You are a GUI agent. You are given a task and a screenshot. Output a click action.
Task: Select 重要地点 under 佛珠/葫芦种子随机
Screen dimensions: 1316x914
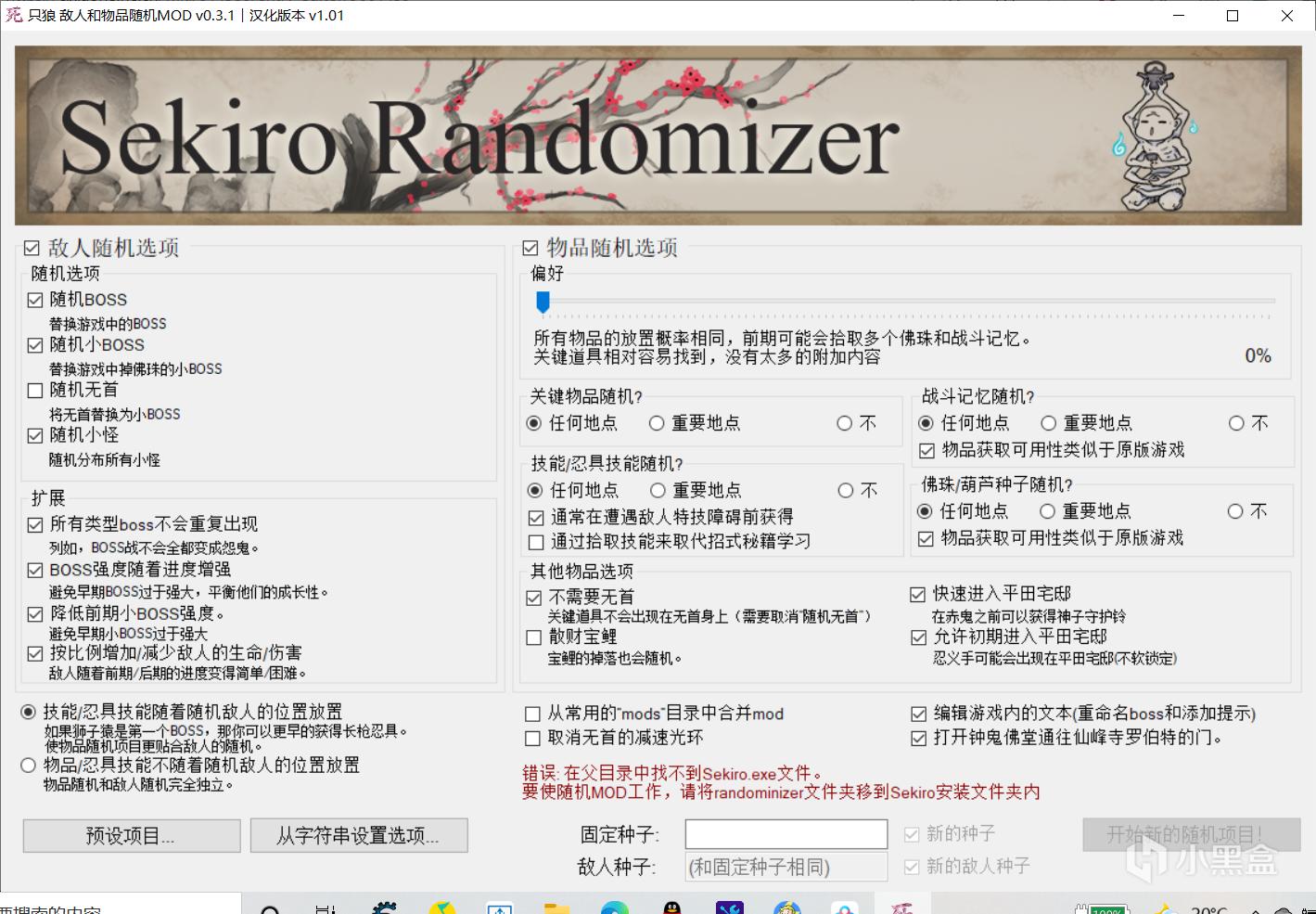(x=1048, y=511)
